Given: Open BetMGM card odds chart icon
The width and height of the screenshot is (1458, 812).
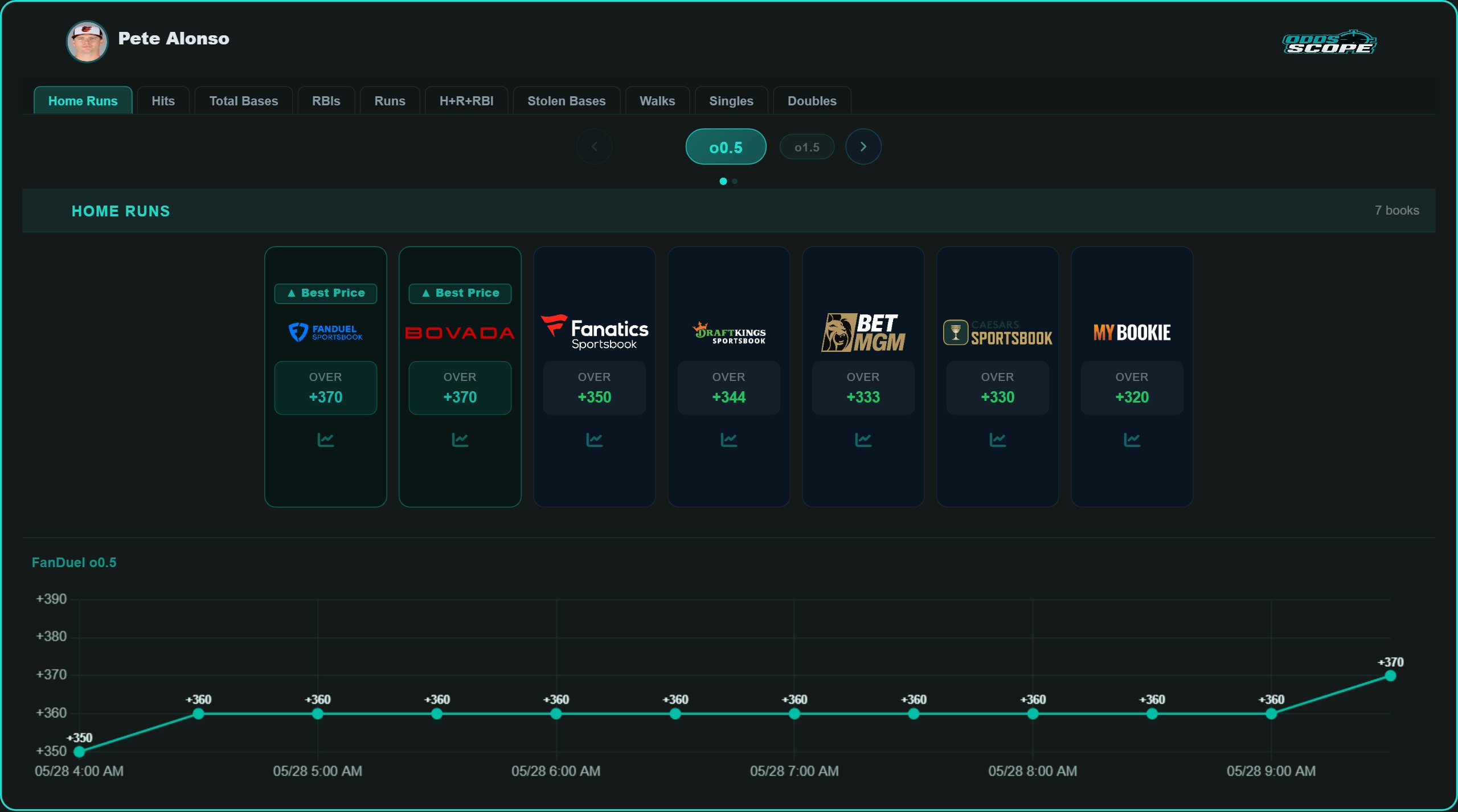Looking at the screenshot, I should [863, 440].
